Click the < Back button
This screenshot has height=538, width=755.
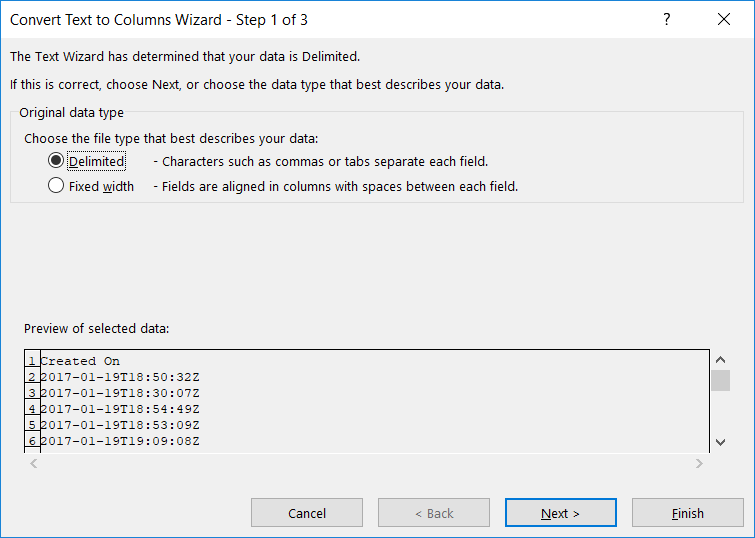pyautogui.click(x=434, y=513)
